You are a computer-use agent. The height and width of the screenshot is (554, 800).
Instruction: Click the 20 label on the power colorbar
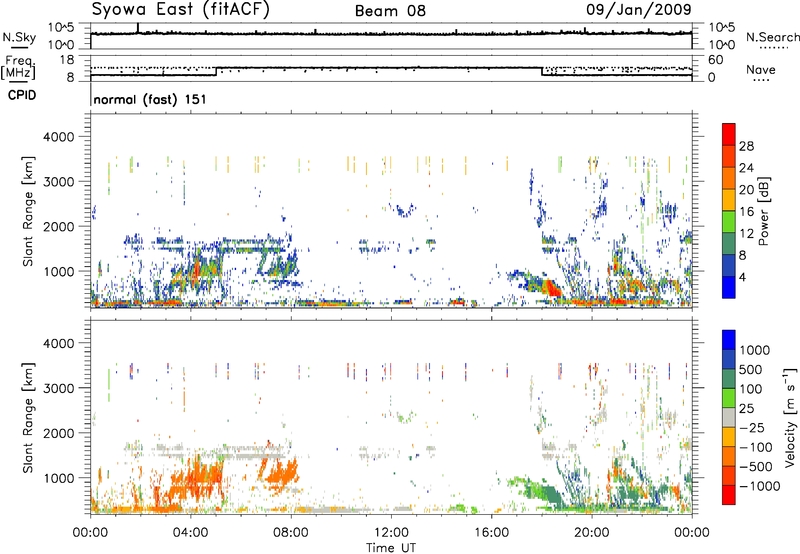(x=746, y=190)
